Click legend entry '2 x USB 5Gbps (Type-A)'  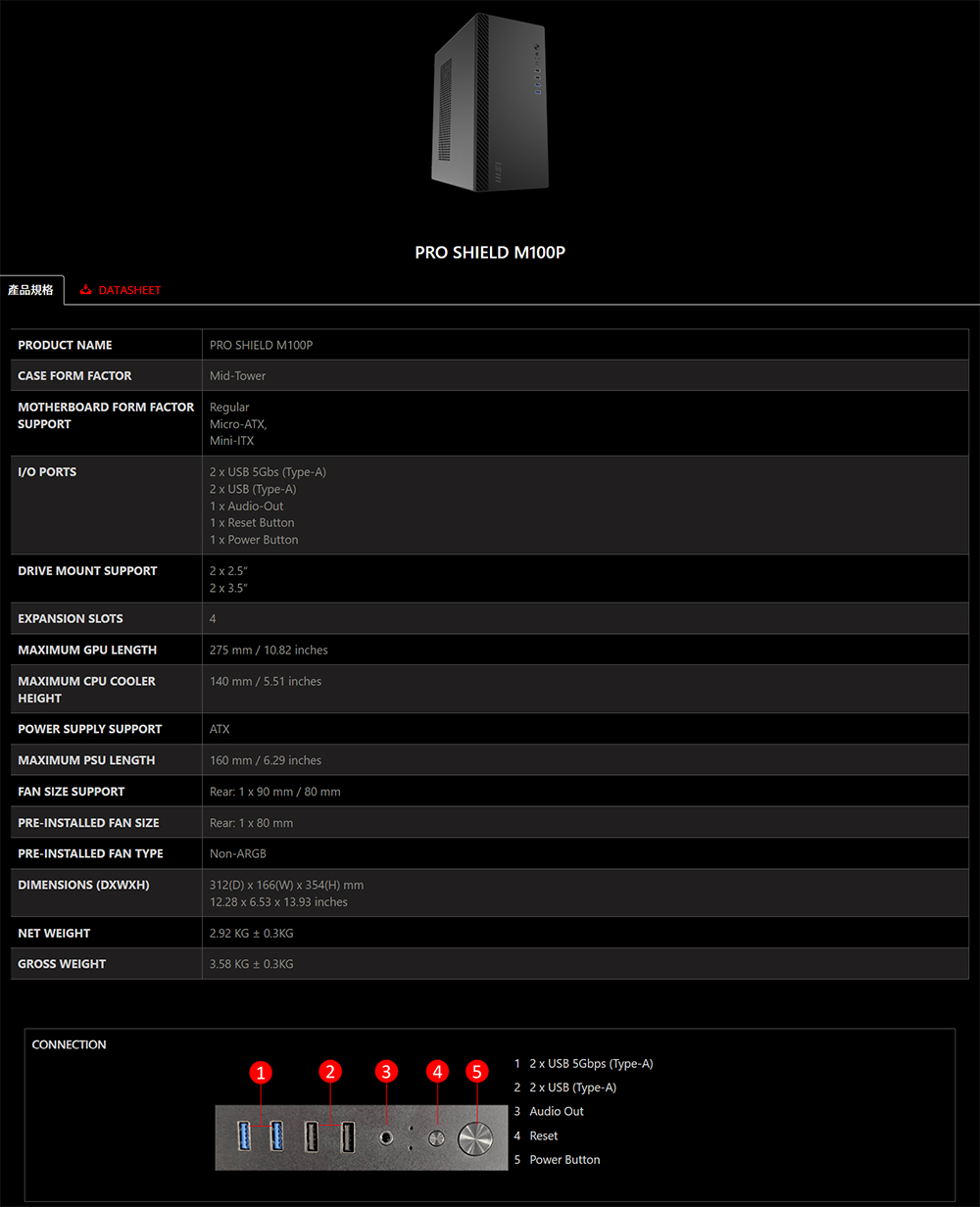(x=591, y=1064)
